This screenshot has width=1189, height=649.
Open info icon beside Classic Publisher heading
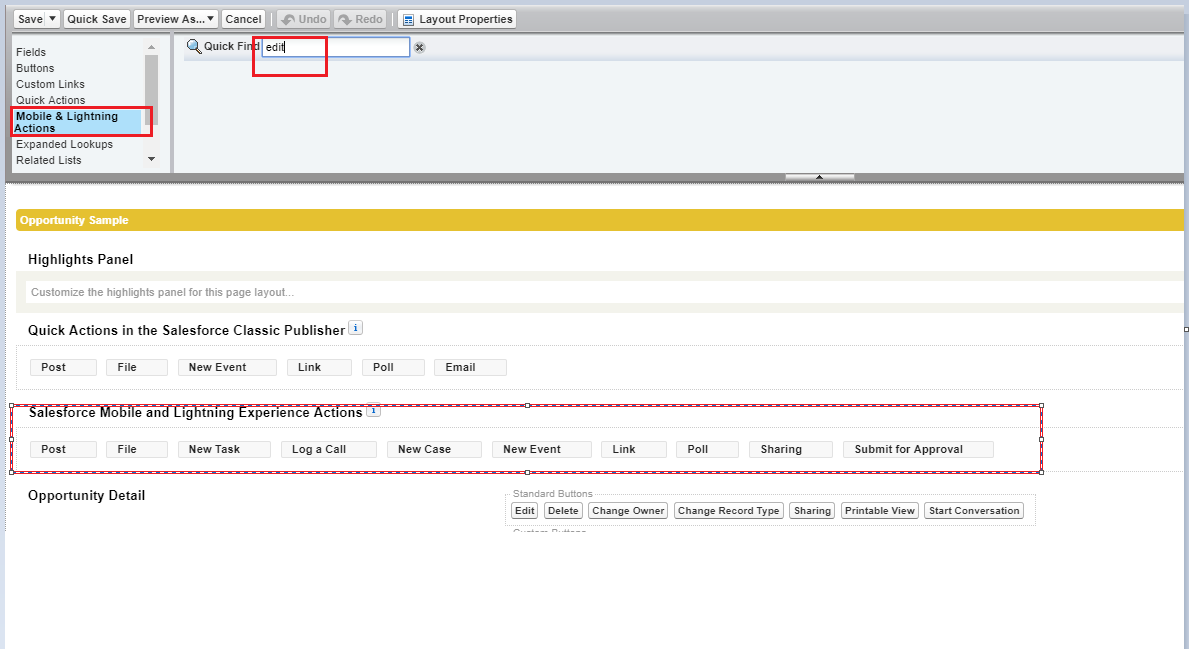[x=355, y=328]
